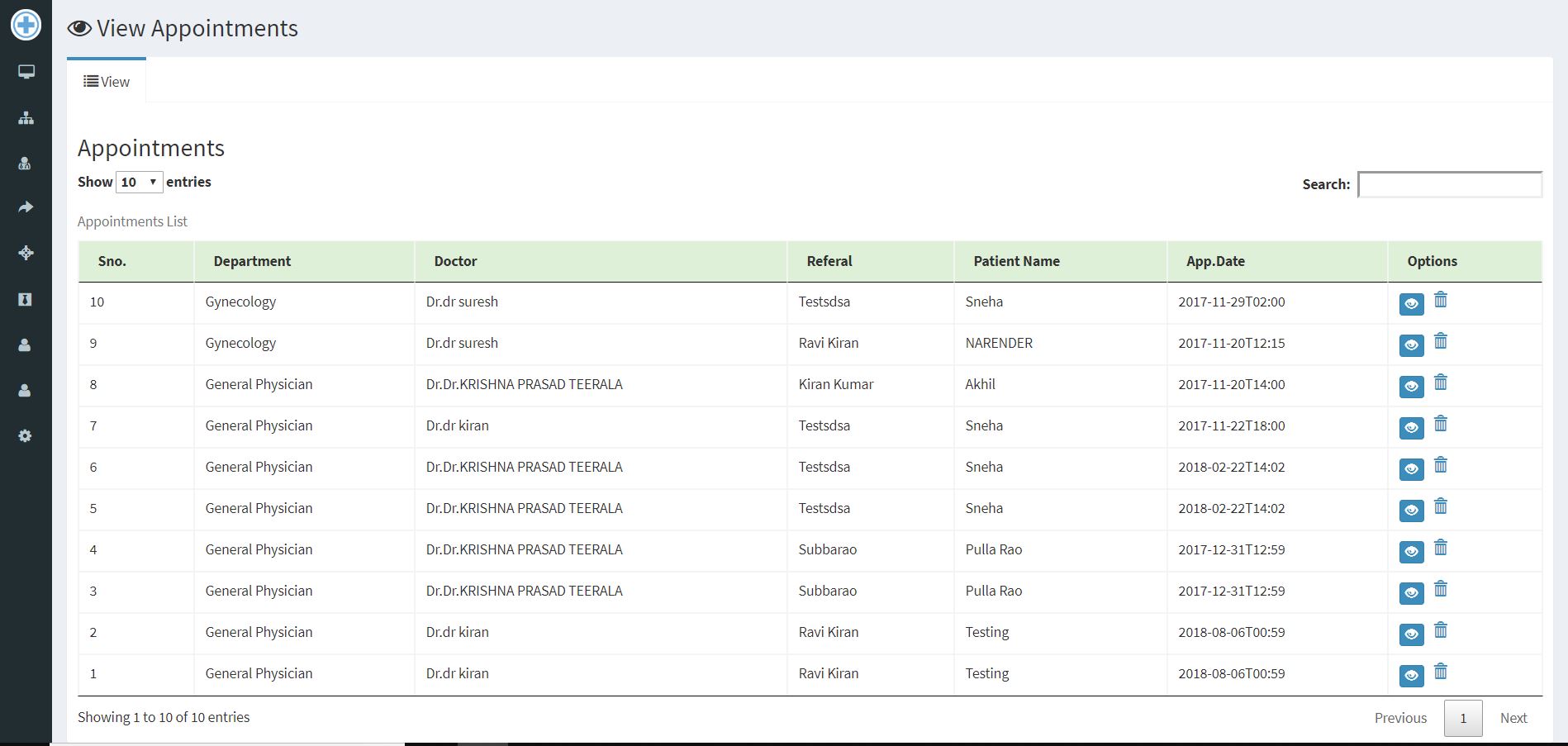Delete appointment number 10 with trash icon
Viewport: 1568px width, 746px height.
pyautogui.click(x=1440, y=300)
